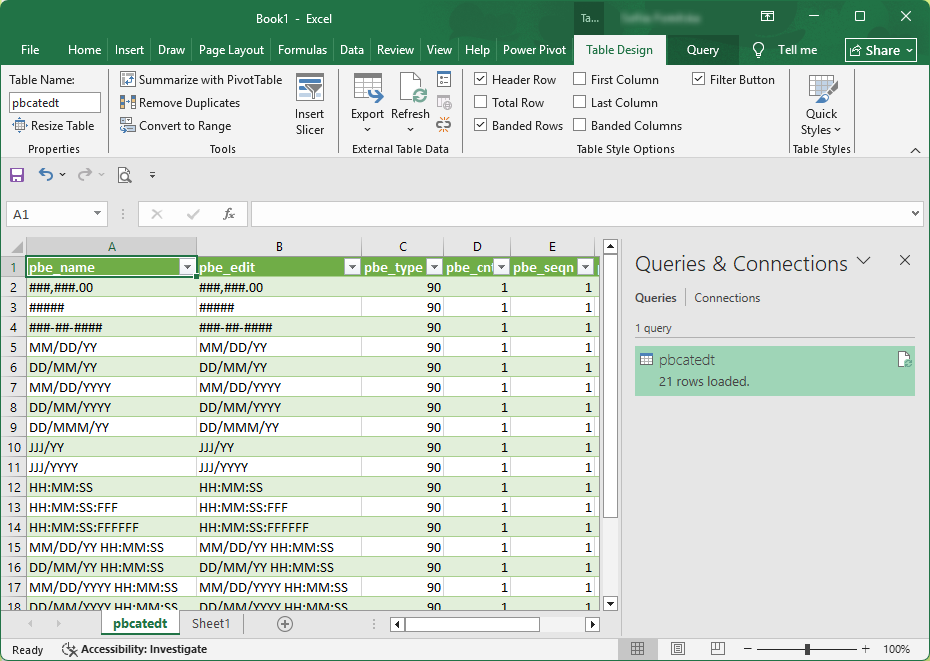Open the pbe_name column filter dropdown
The width and height of the screenshot is (930, 661).
[x=186, y=267]
